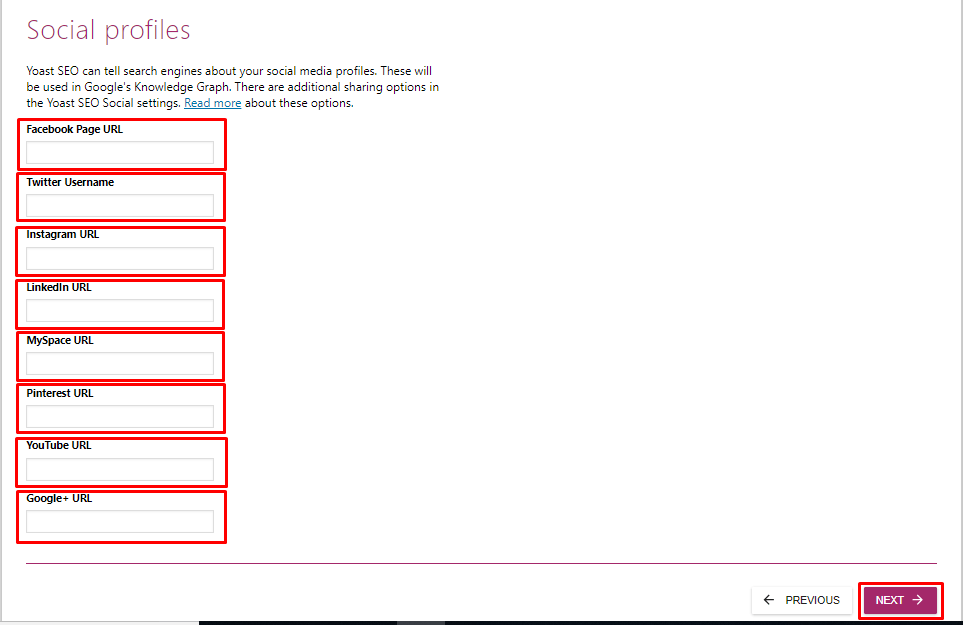963x625 pixels.
Task: Click the 'LinkedIn URL' label text
Action: tap(59, 287)
